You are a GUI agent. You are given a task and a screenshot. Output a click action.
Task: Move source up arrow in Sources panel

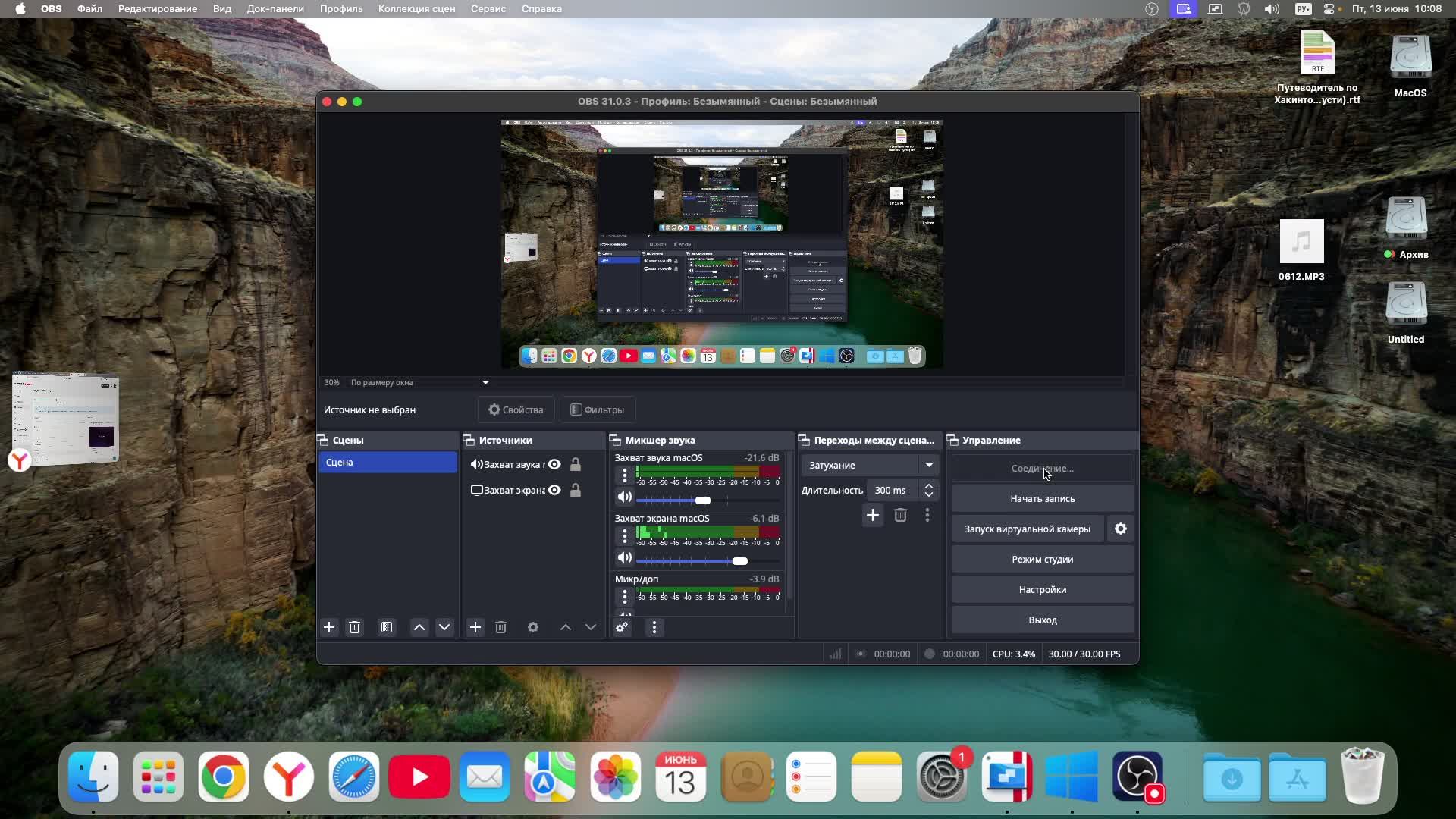coord(566,627)
